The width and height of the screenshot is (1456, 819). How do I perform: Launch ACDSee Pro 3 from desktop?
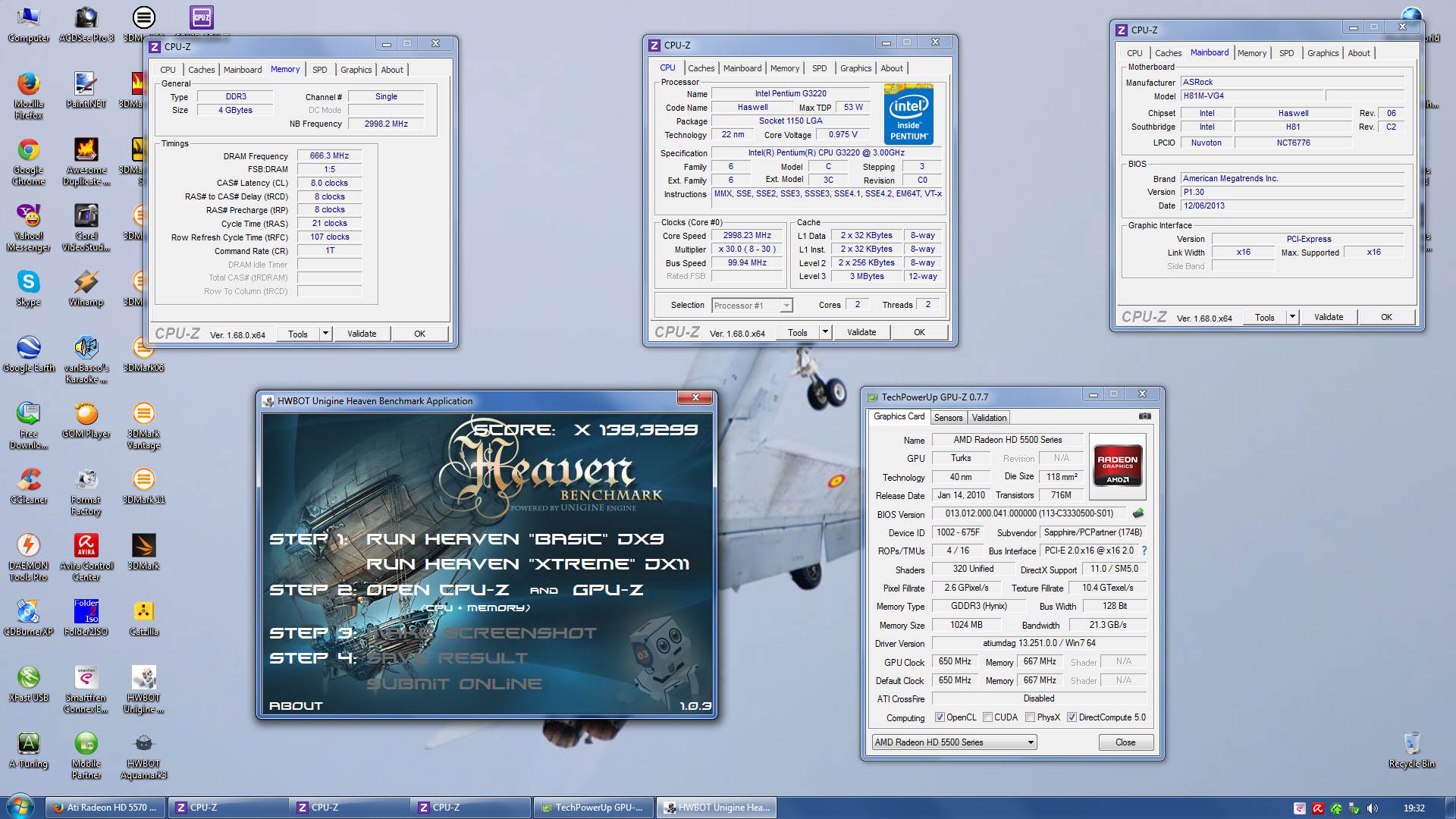pos(86,24)
